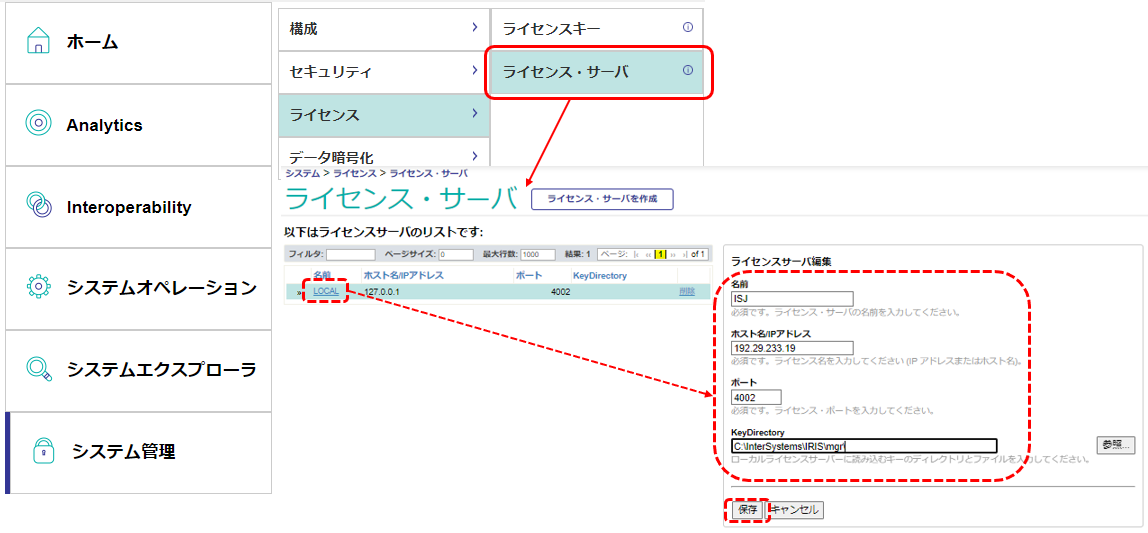The image size is (1148, 533).
Task: Click info icon beside ライセンスキー
Action: point(687,27)
